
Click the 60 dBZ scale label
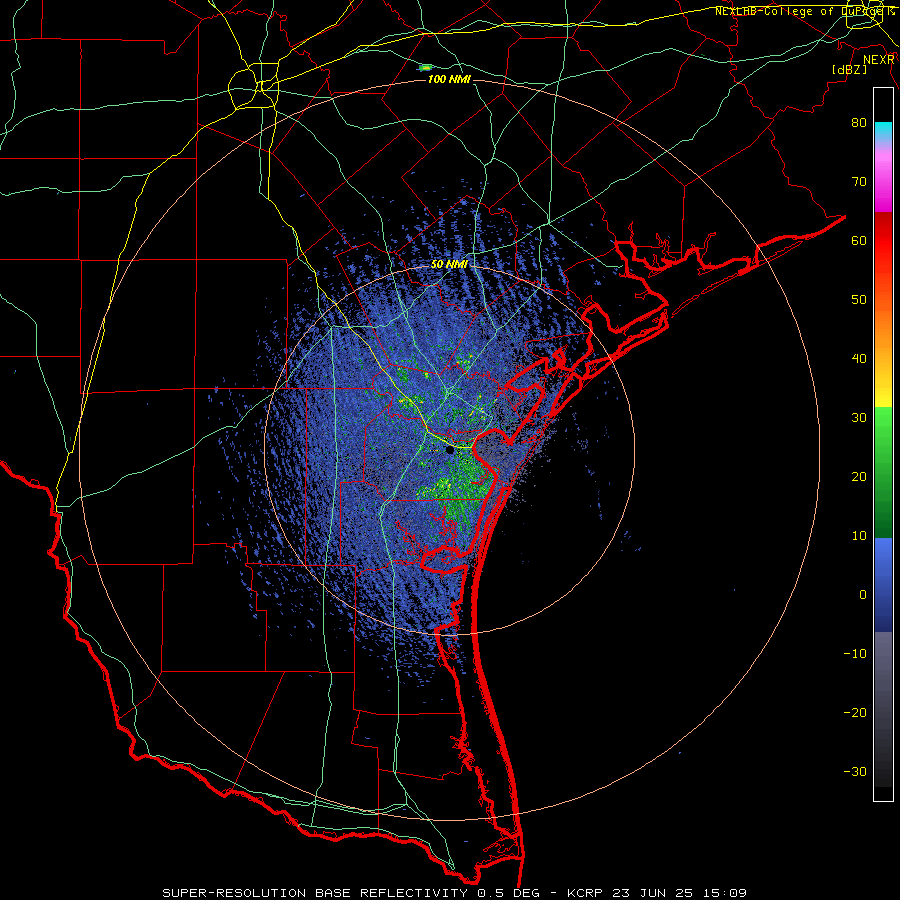tap(859, 240)
